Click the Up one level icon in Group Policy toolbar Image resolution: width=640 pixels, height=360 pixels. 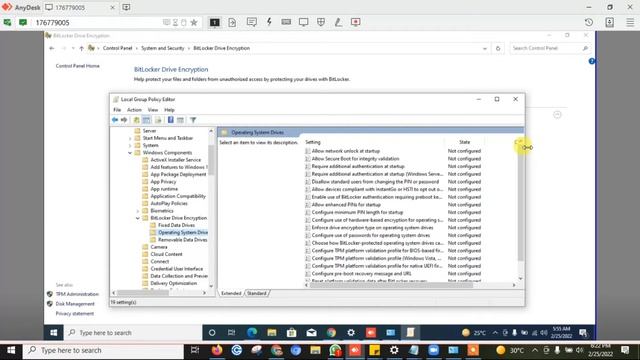click(136, 120)
